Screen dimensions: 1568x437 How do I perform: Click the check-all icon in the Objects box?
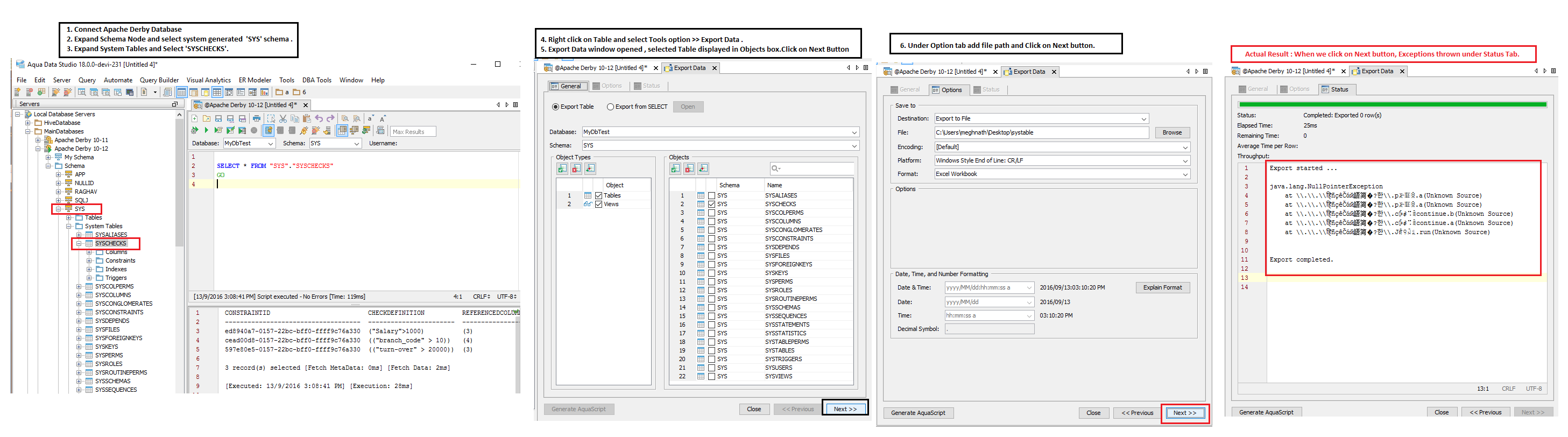tap(676, 168)
